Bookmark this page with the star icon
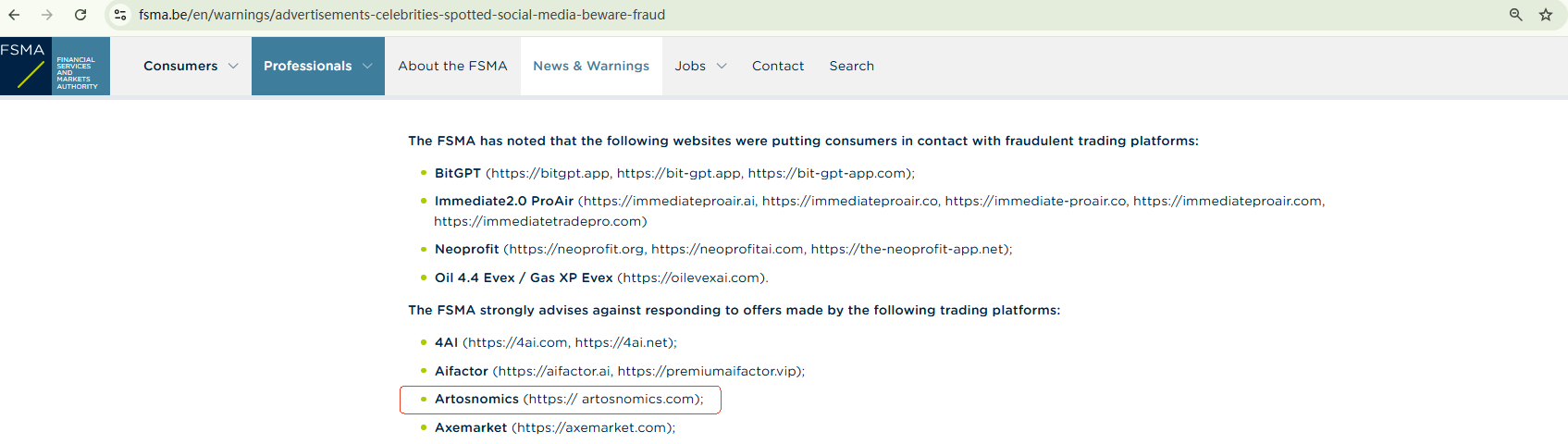The image size is (1568, 444). (1545, 15)
